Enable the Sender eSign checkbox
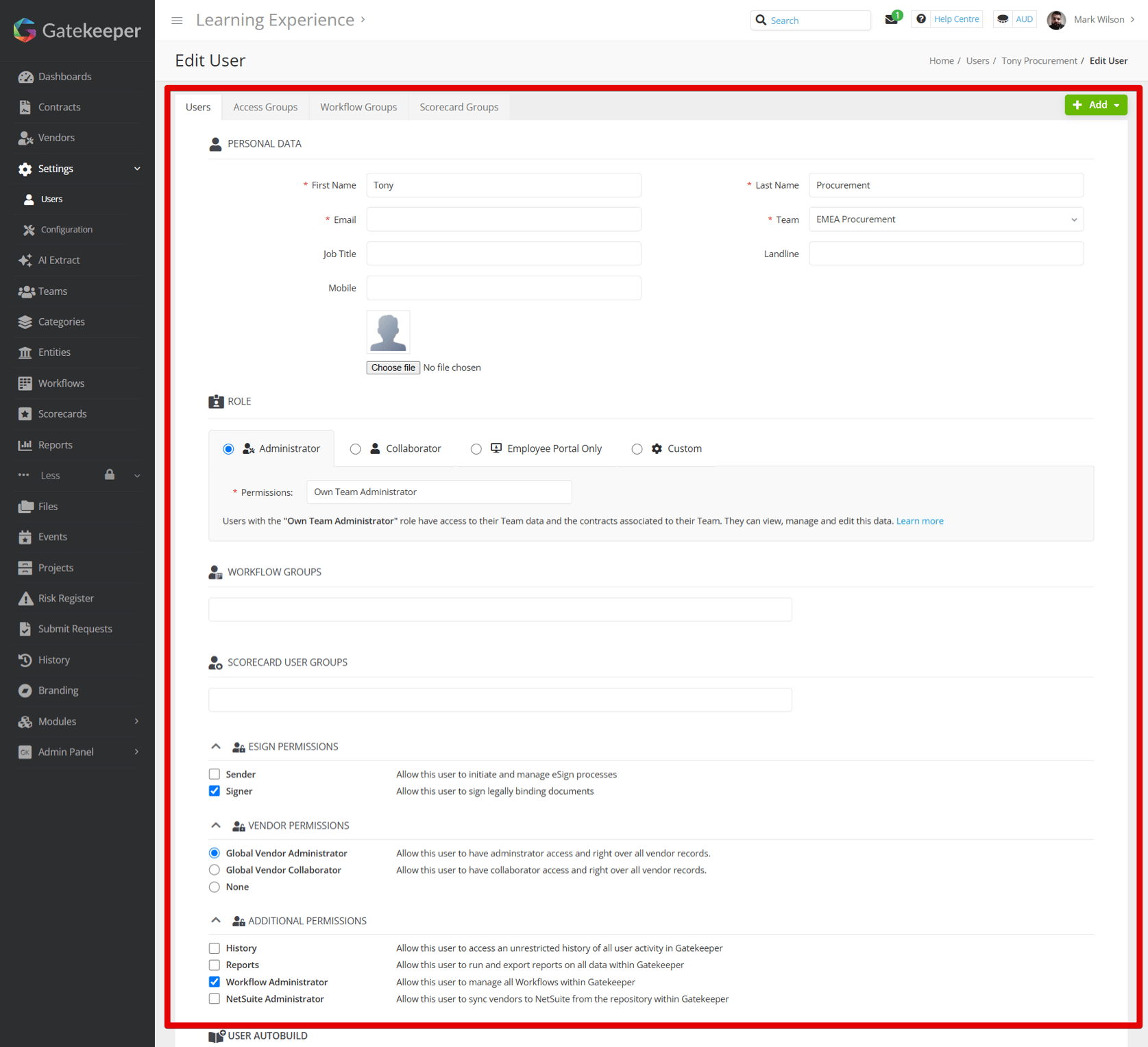The width and height of the screenshot is (1148, 1047). coord(215,774)
